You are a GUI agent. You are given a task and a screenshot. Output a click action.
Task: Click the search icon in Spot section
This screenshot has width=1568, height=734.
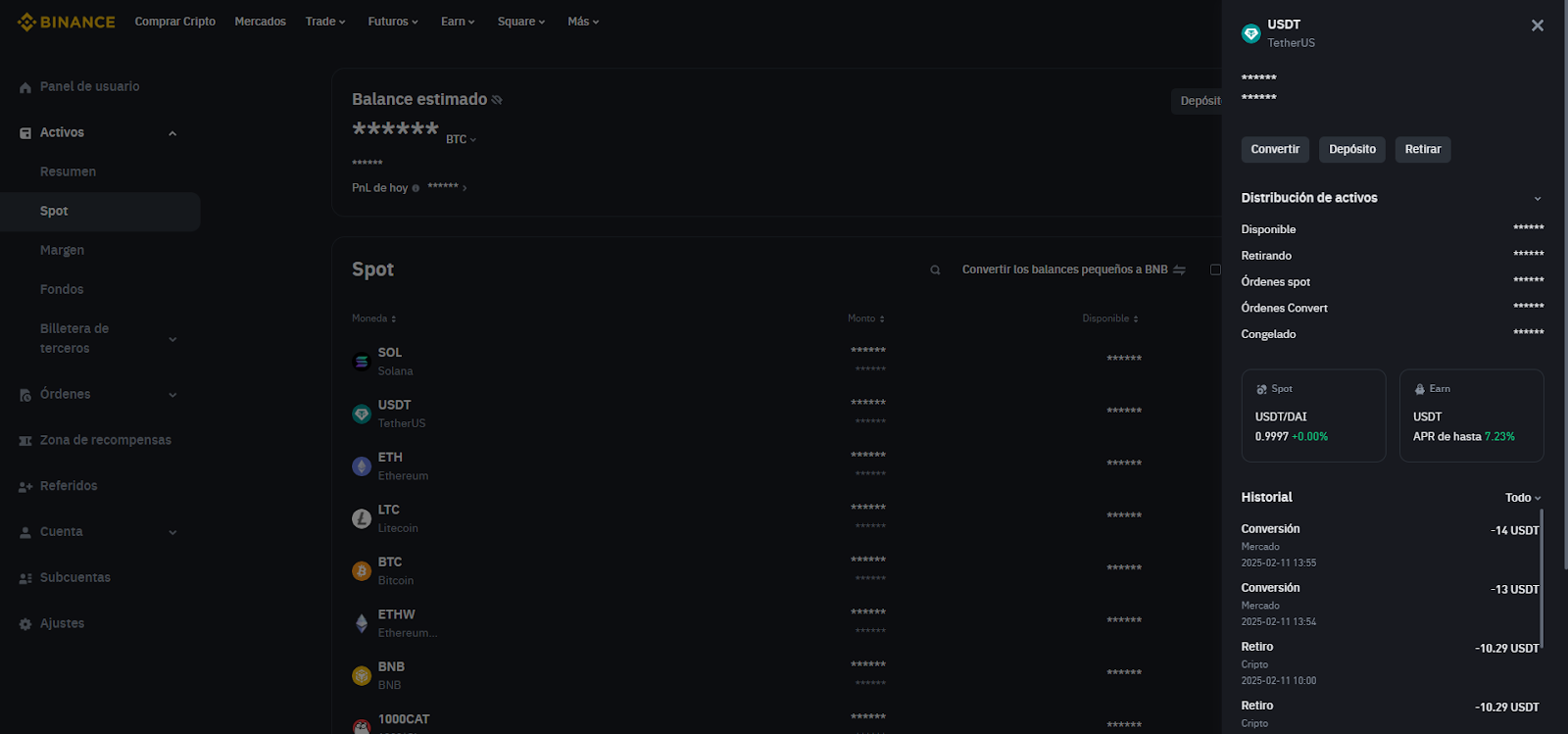point(935,270)
